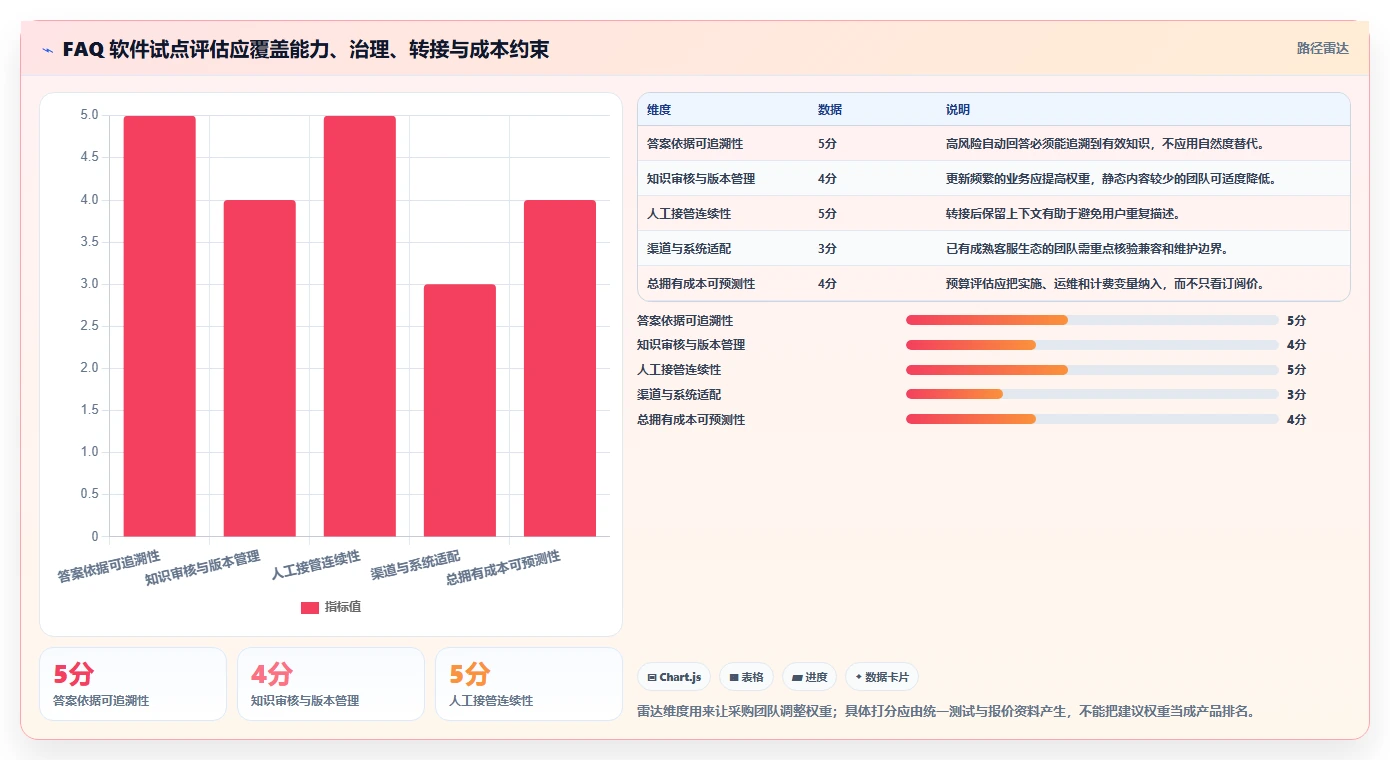Select the 知识审核与版本管理 cell in the table

pos(701,179)
